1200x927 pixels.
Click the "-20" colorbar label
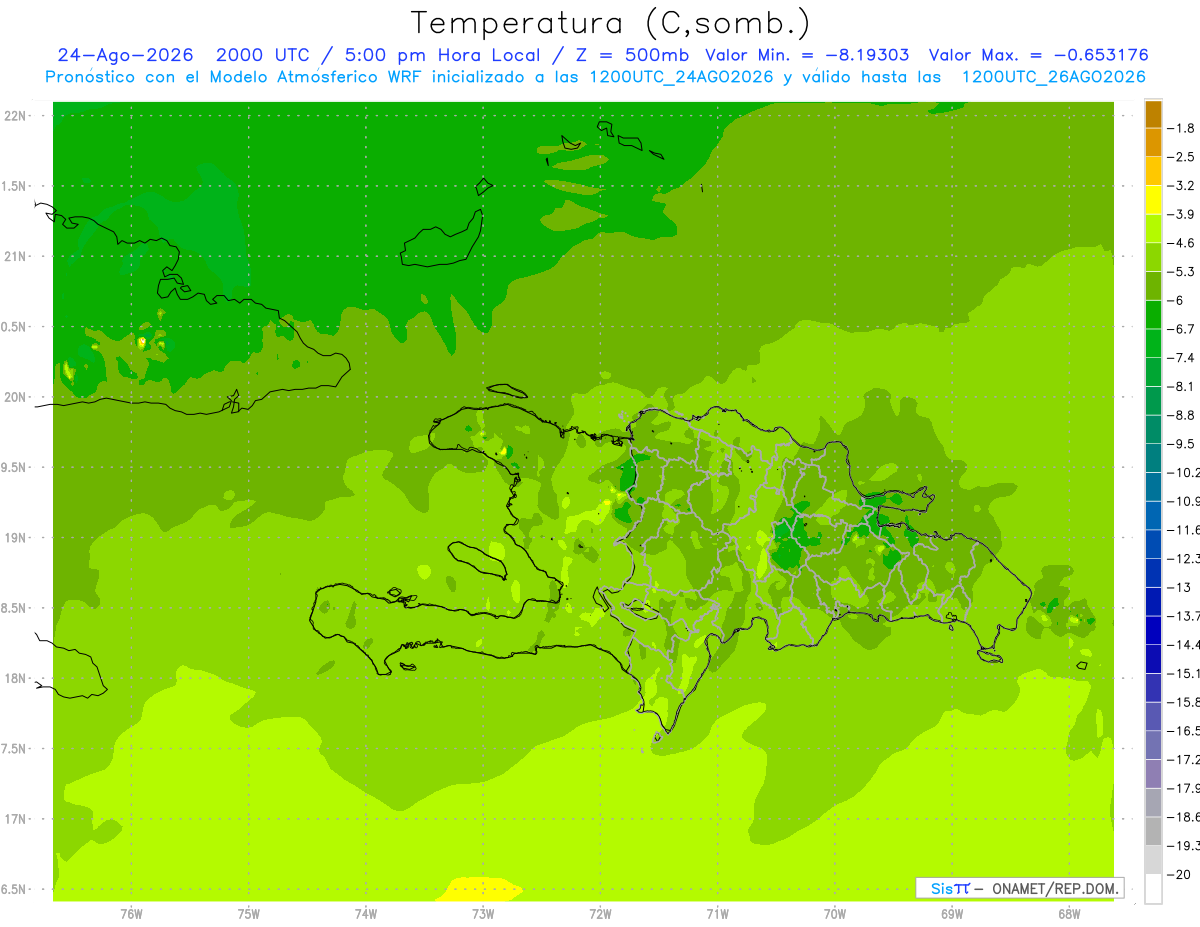[x=1180, y=874]
